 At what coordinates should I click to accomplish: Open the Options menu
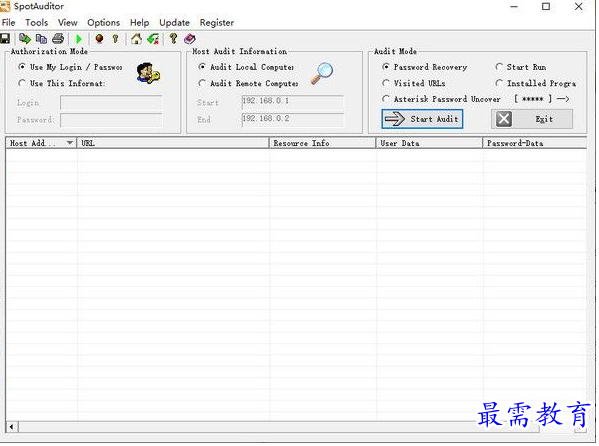pos(104,23)
